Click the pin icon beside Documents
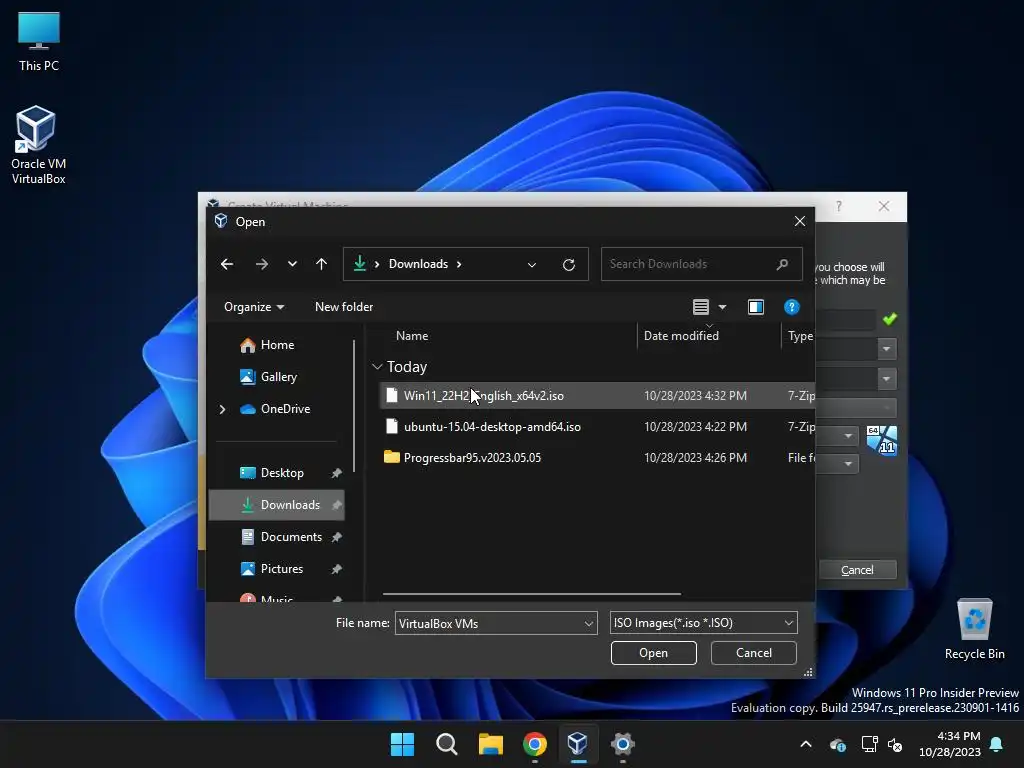Image resolution: width=1024 pixels, height=768 pixels. (x=336, y=537)
